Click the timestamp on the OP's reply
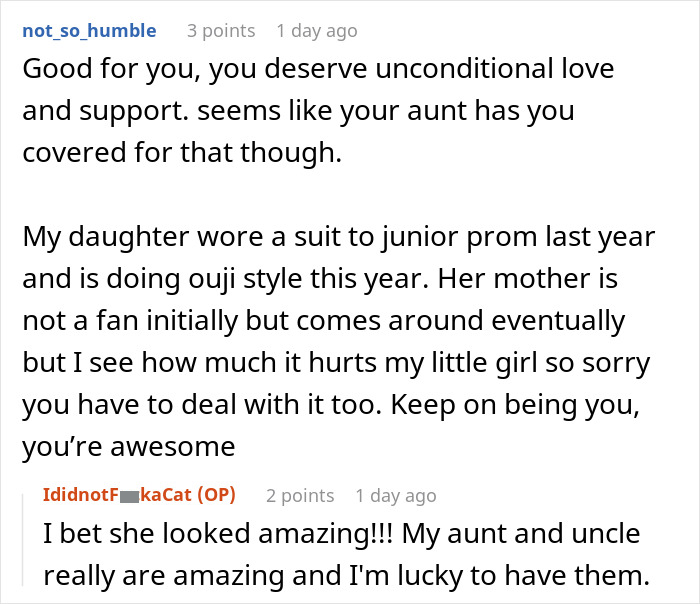The image size is (700, 604). [396, 495]
